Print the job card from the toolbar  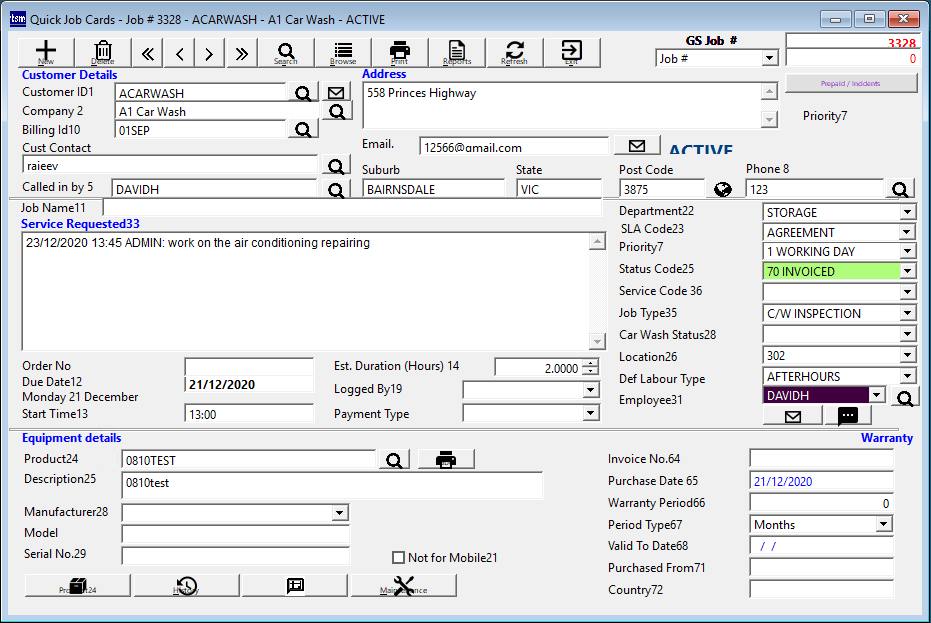(399, 53)
